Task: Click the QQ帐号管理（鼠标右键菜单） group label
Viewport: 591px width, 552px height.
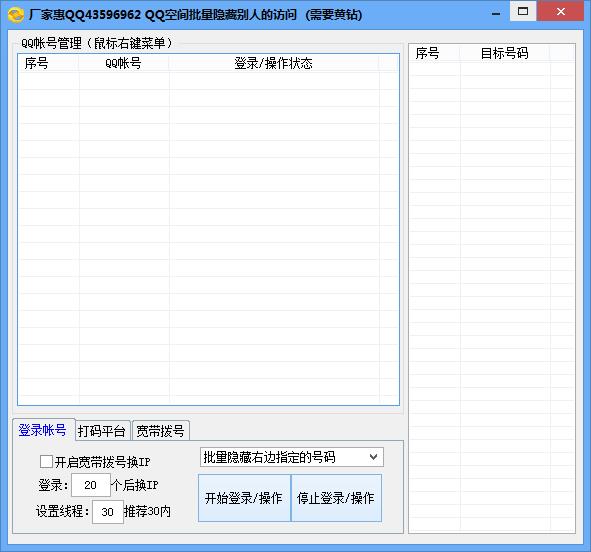Action: [96, 43]
